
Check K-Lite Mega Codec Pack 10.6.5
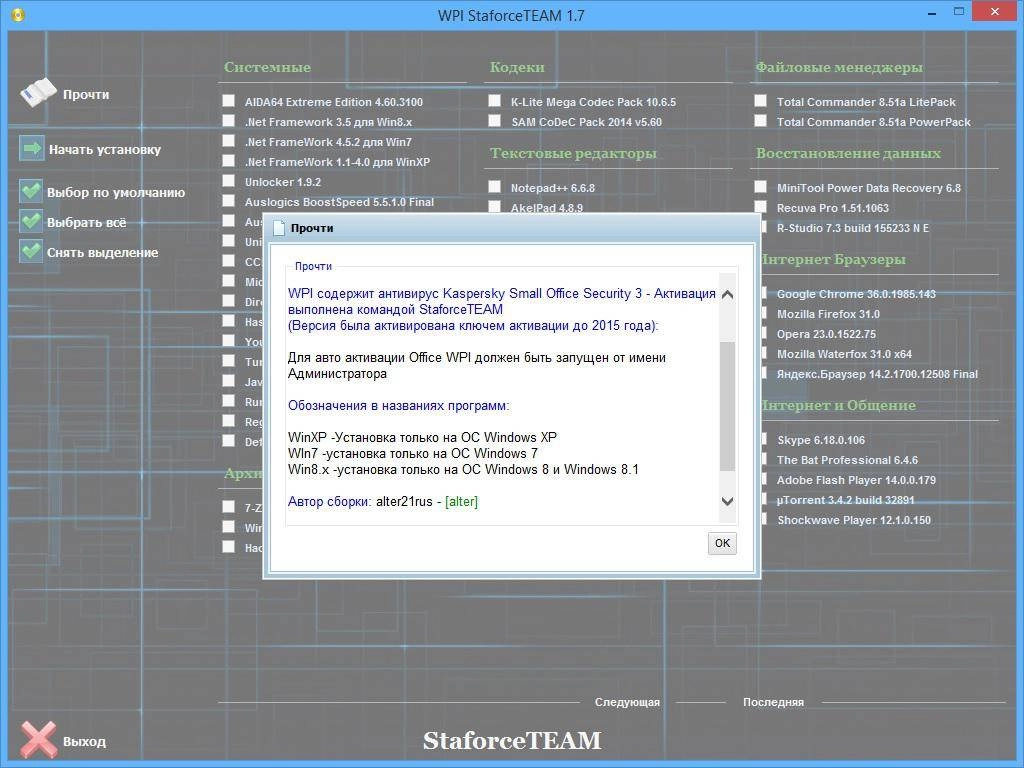tap(494, 101)
